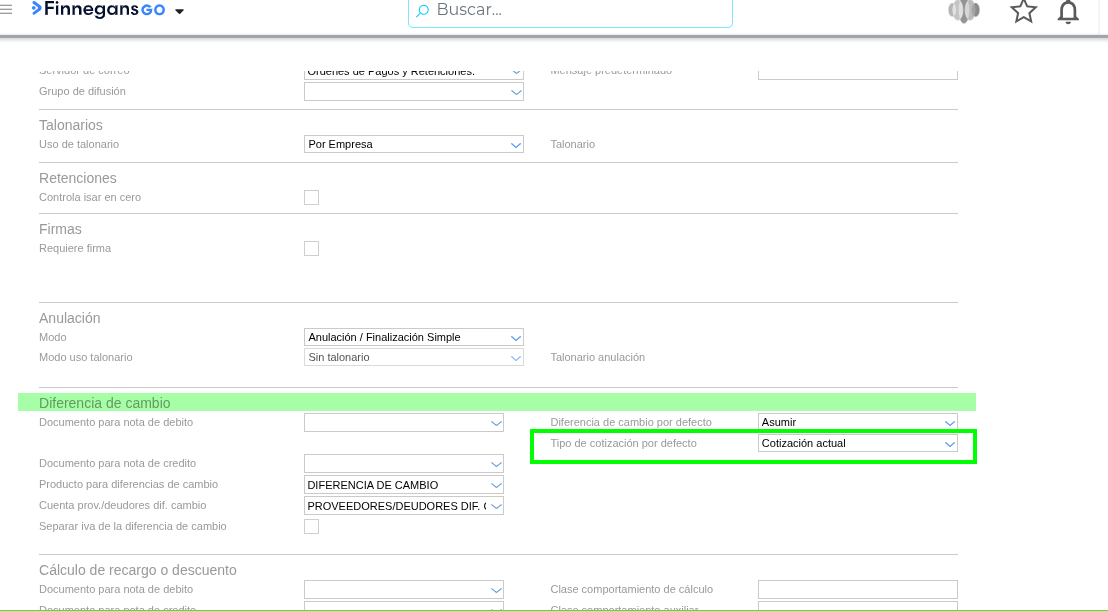Open the notifications bell
1108x611 pixels.
pyautogui.click(x=1068, y=12)
